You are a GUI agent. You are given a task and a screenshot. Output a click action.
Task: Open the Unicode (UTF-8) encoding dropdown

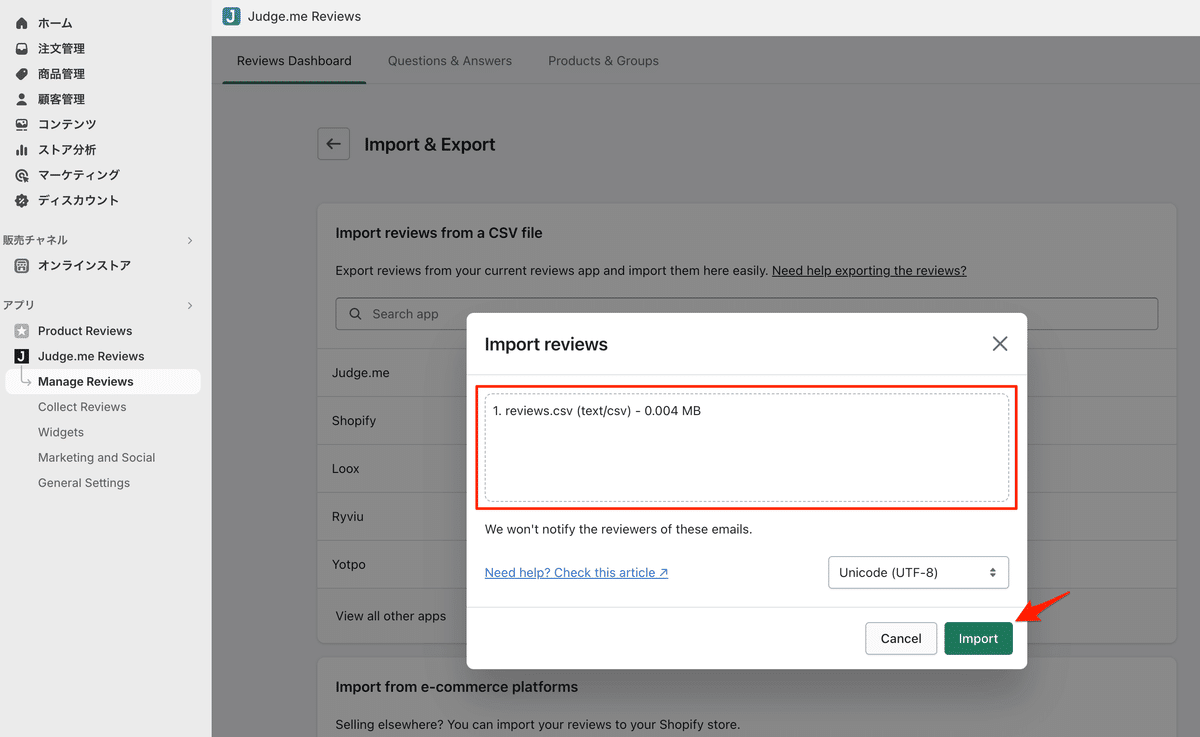(x=918, y=573)
